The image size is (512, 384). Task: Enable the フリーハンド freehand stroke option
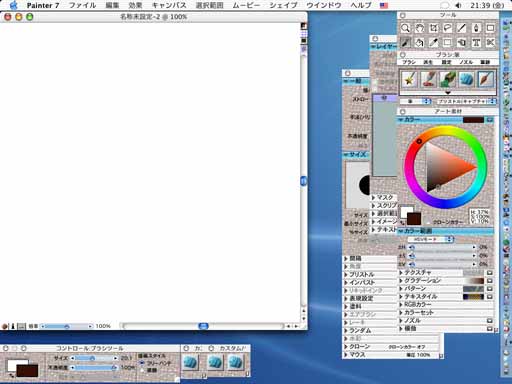(142, 363)
